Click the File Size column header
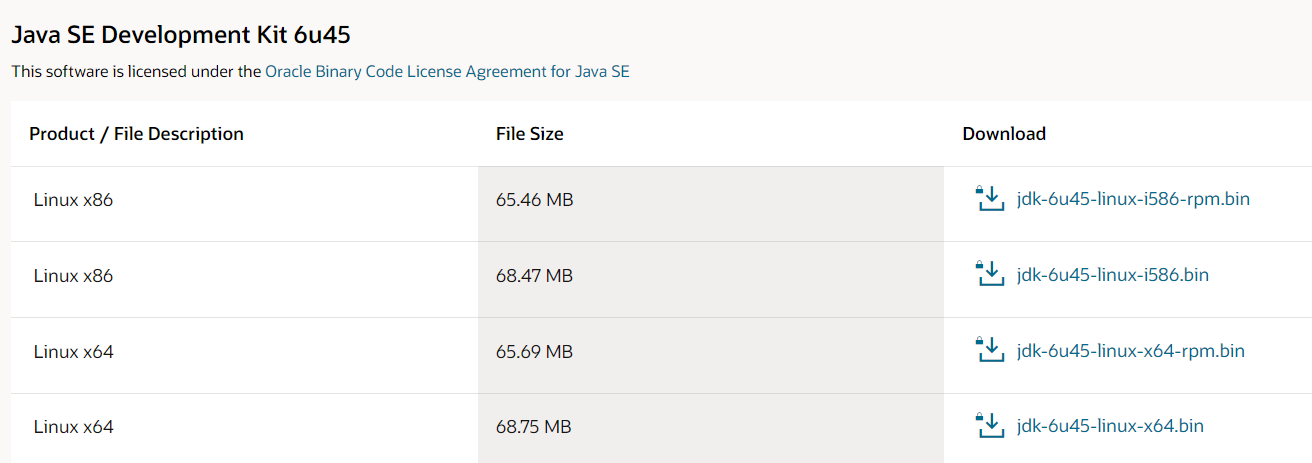The image size is (1312, 463). (529, 134)
